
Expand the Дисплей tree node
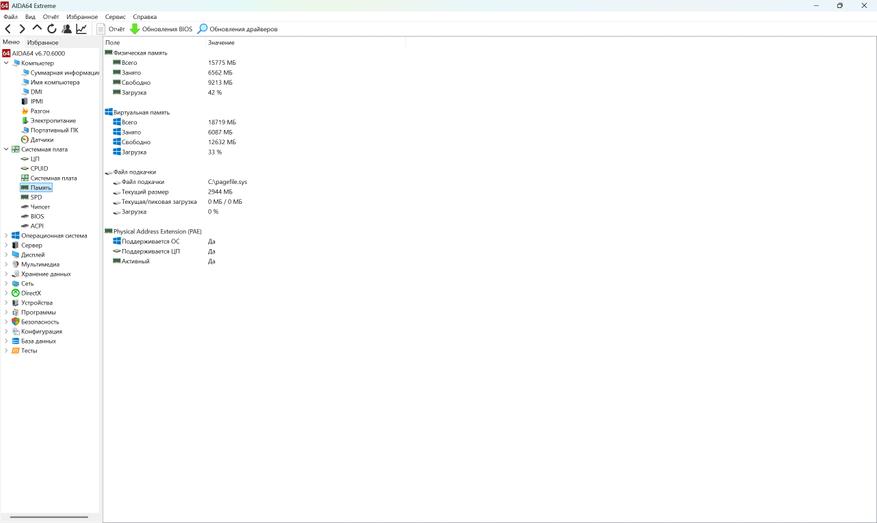pos(6,255)
